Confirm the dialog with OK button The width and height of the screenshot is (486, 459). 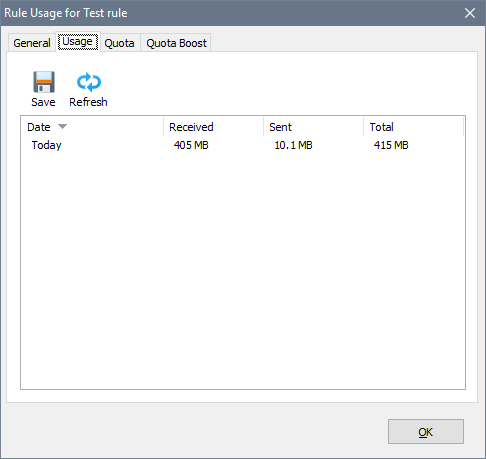coord(426,432)
